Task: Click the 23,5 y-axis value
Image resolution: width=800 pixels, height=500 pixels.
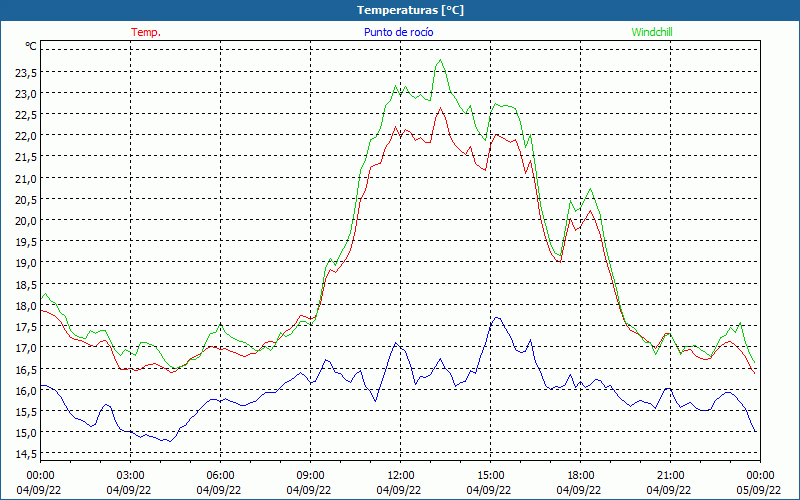Action: [26, 73]
